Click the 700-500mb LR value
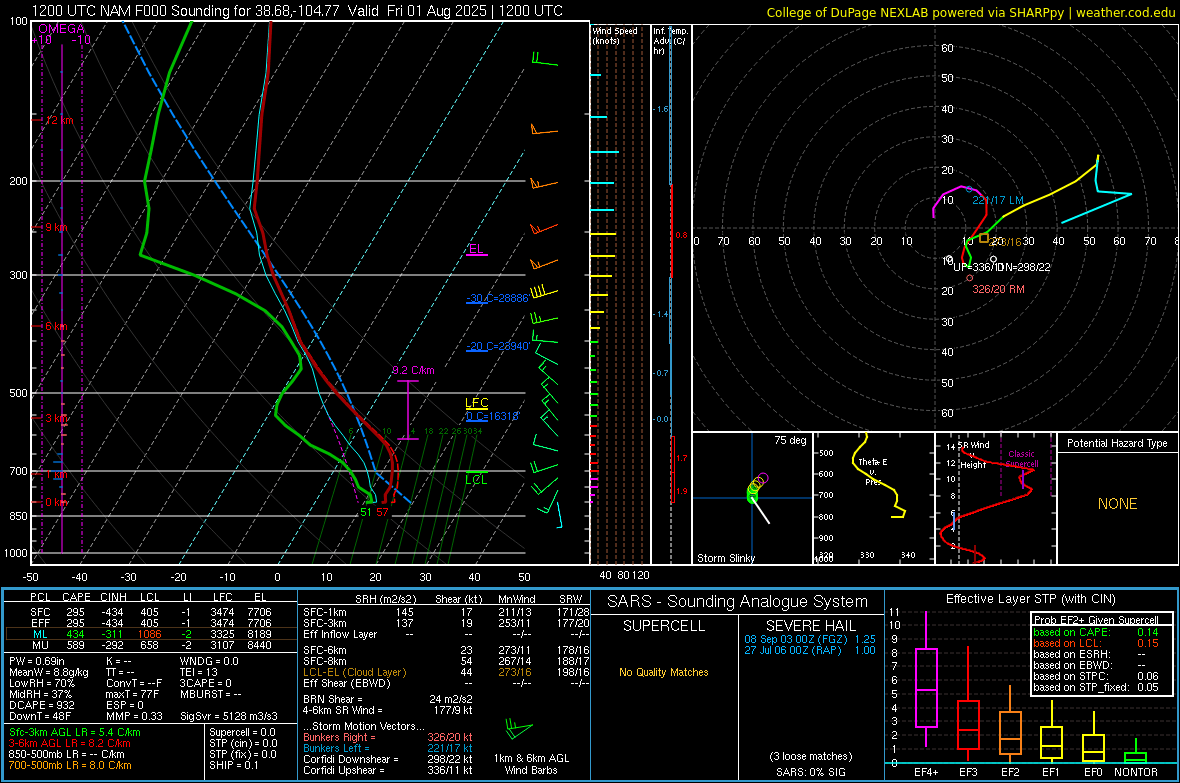Screen dimensions: 1180x783 pos(69,765)
